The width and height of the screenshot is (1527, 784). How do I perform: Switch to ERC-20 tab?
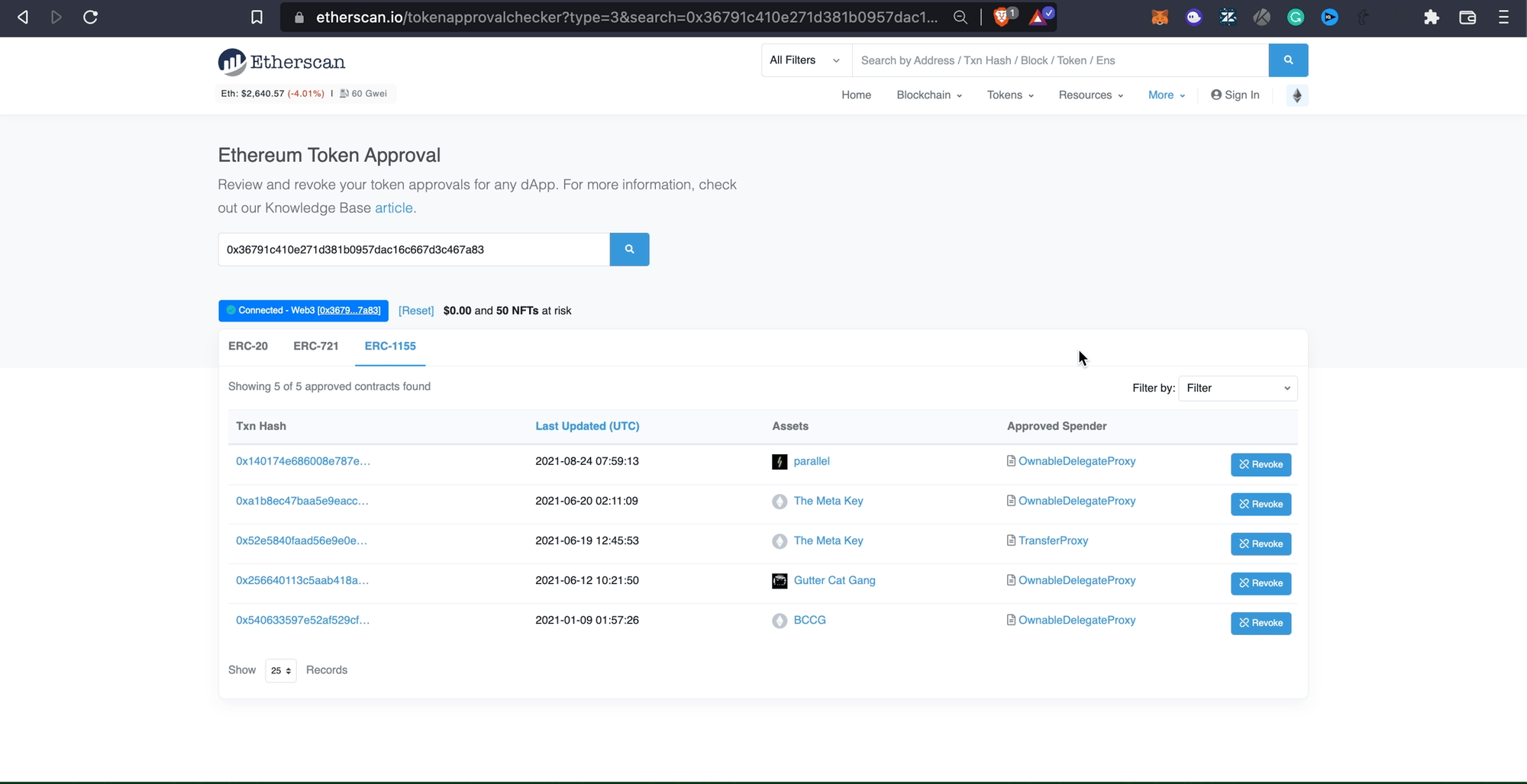(248, 346)
